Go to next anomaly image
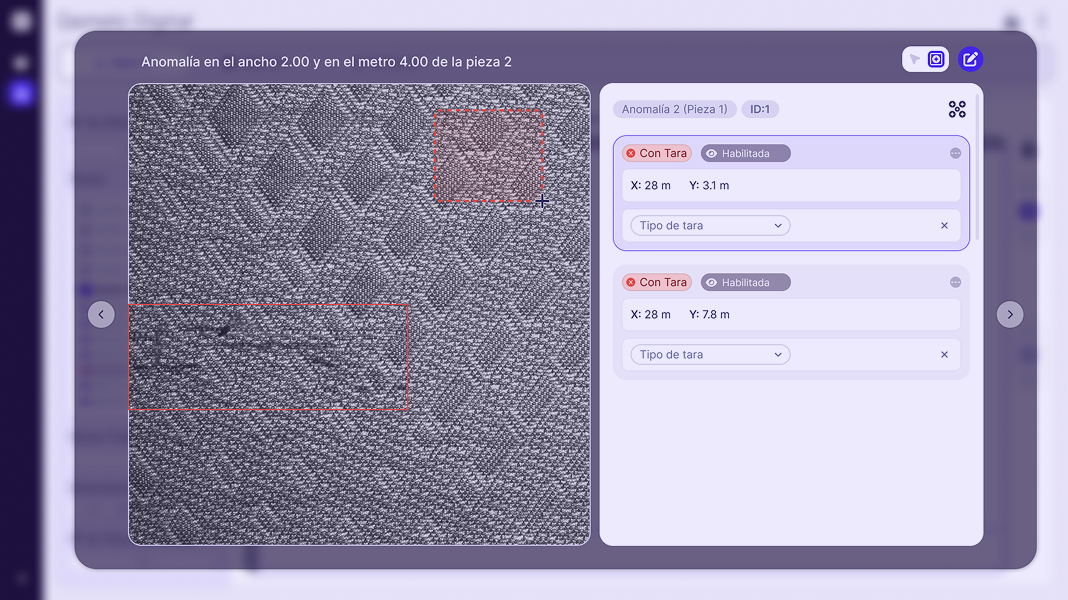Image resolution: width=1068 pixels, height=600 pixels. pyautogui.click(x=1010, y=315)
